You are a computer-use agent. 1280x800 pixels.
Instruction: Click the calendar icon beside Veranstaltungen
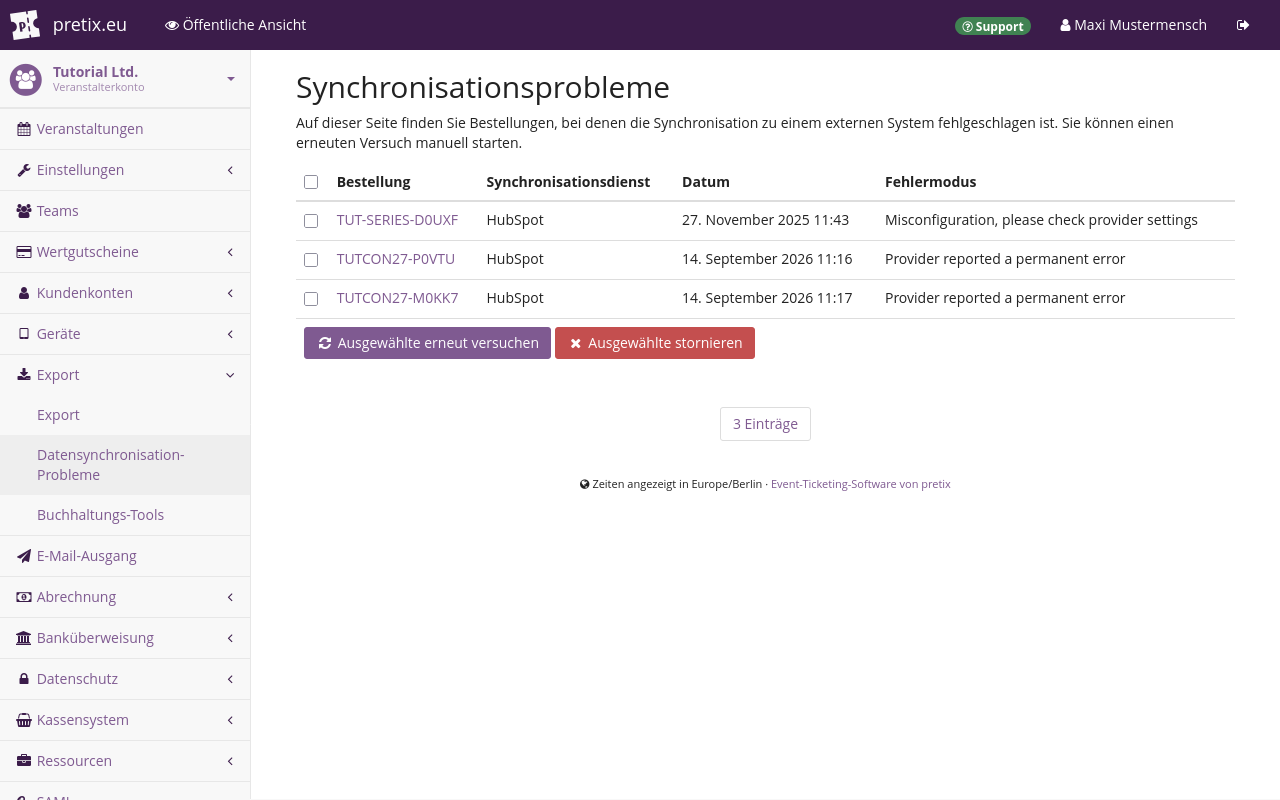click(24, 129)
